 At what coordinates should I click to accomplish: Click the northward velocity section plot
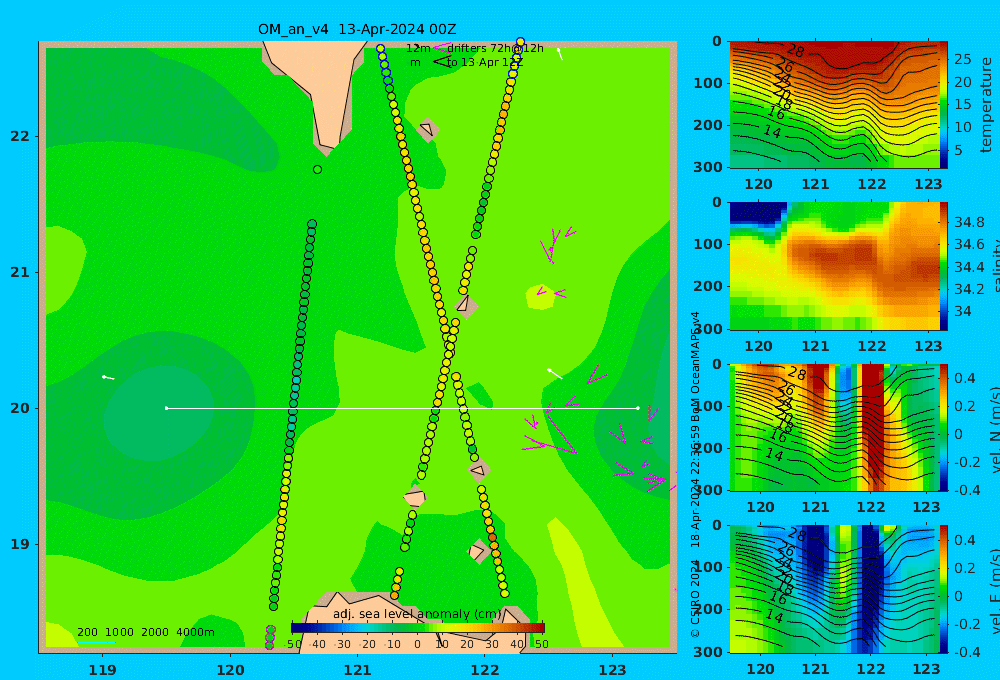click(834, 427)
